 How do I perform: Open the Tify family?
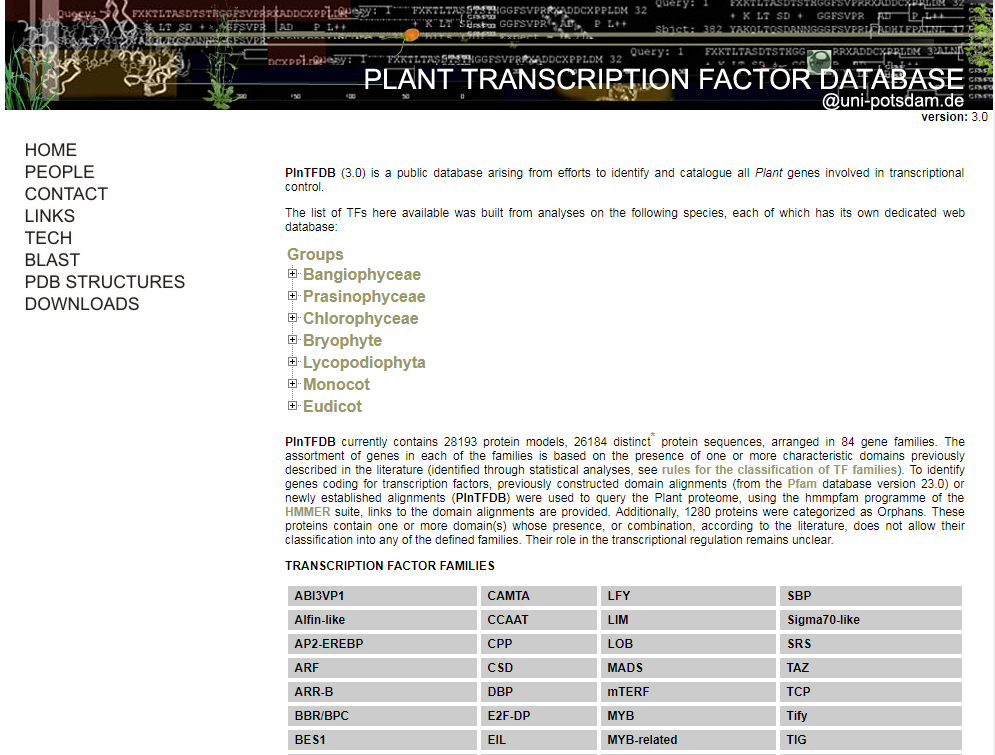pos(871,716)
